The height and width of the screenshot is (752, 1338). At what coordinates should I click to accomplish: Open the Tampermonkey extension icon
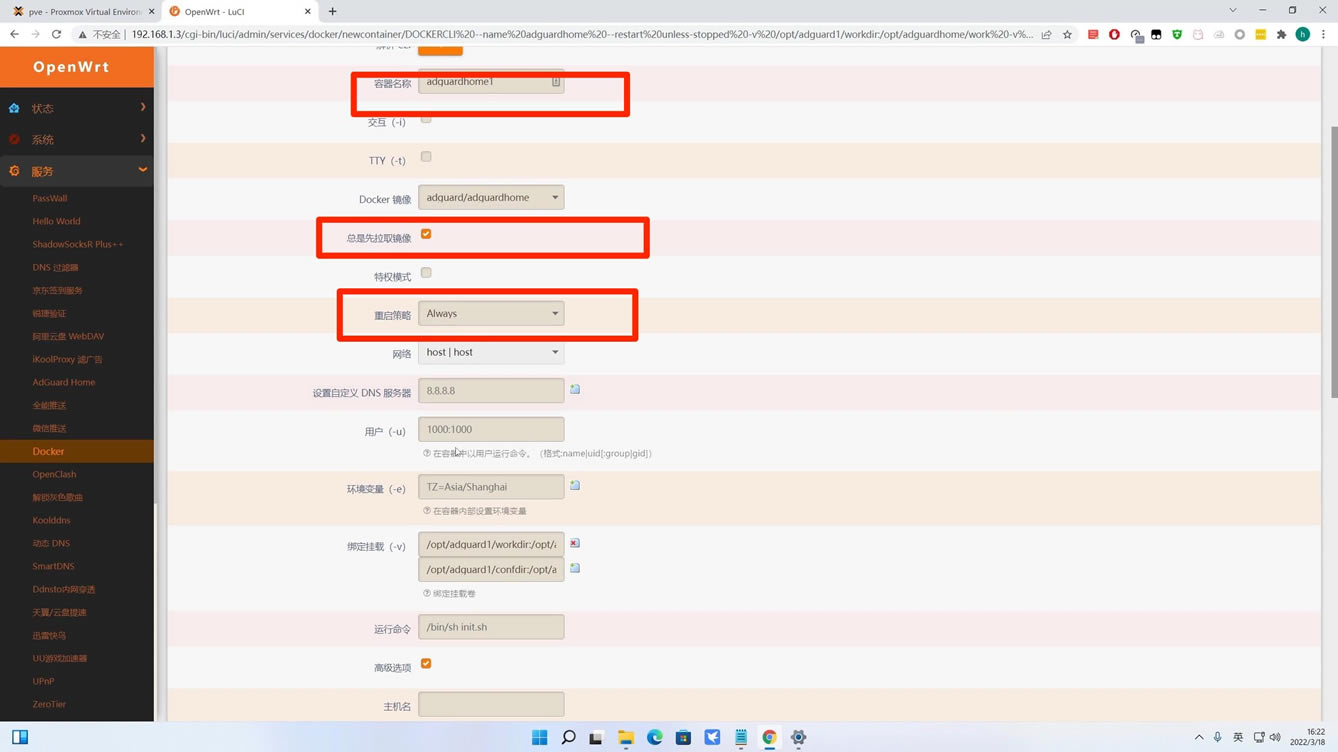(1156, 34)
